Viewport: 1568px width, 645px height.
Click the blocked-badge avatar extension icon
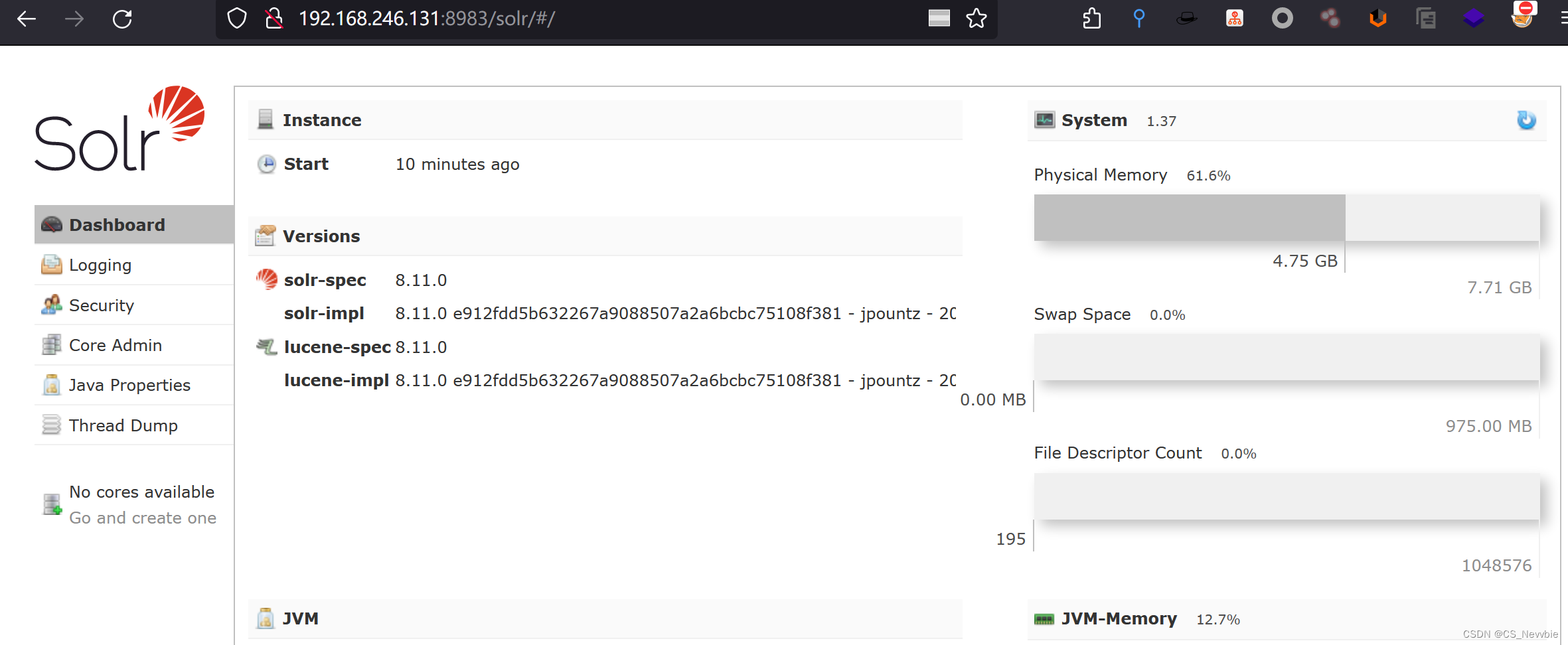pos(1524,16)
